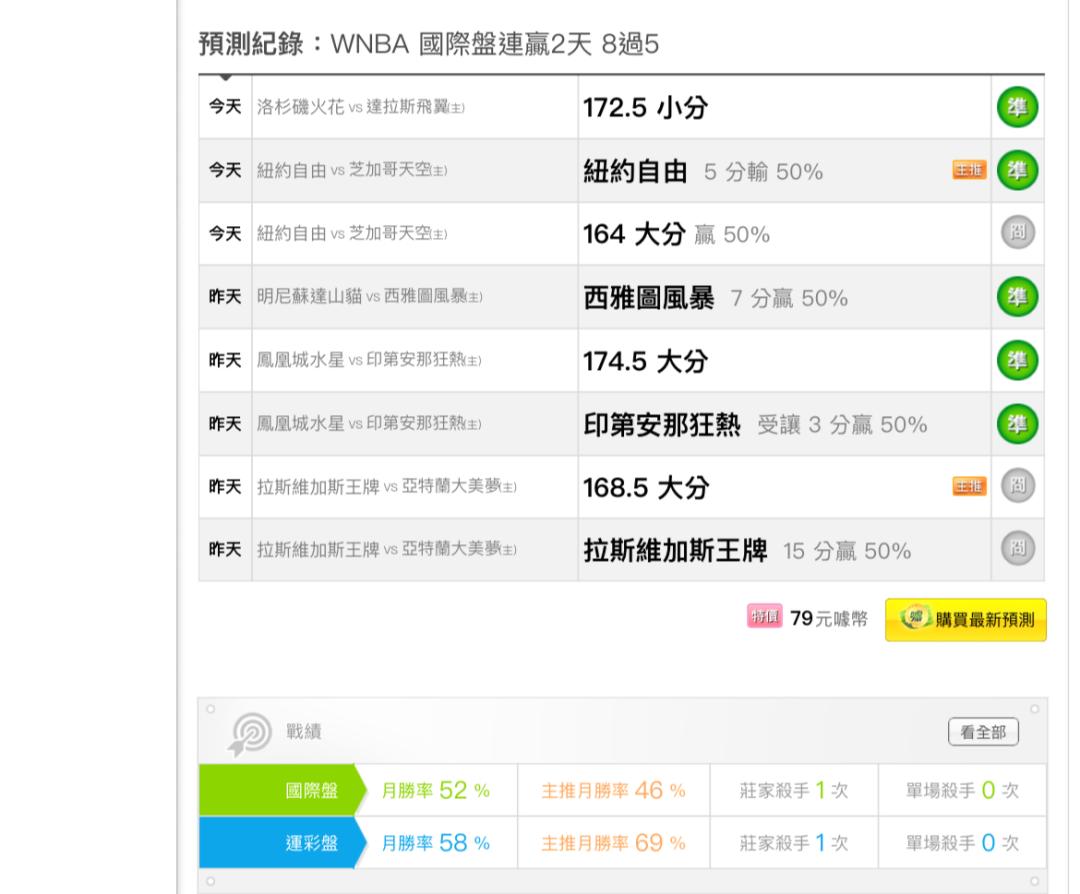Click 莊家殺手 1 次 in 運彩盤 row
1080x894 pixels.
click(x=793, y=843)
